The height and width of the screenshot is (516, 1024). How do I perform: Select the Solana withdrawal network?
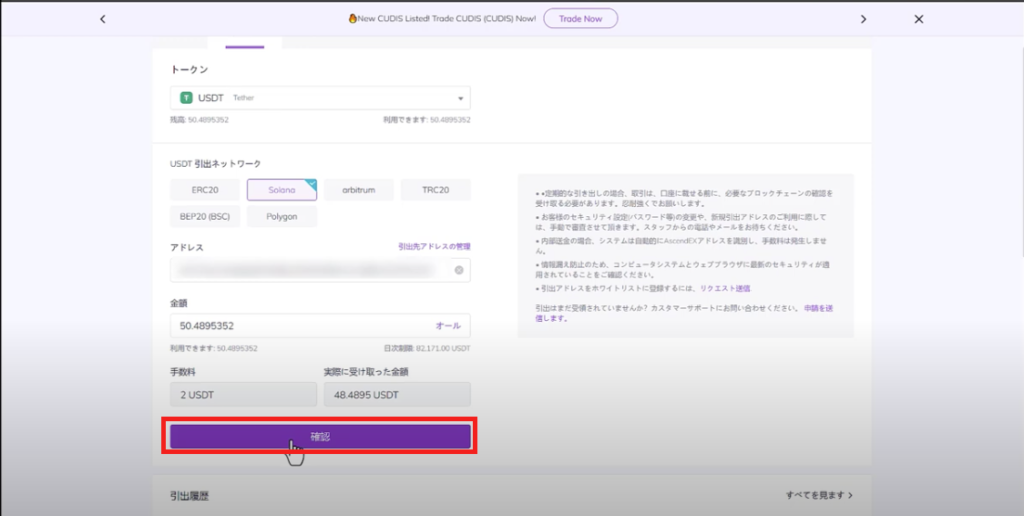(281, 190)
